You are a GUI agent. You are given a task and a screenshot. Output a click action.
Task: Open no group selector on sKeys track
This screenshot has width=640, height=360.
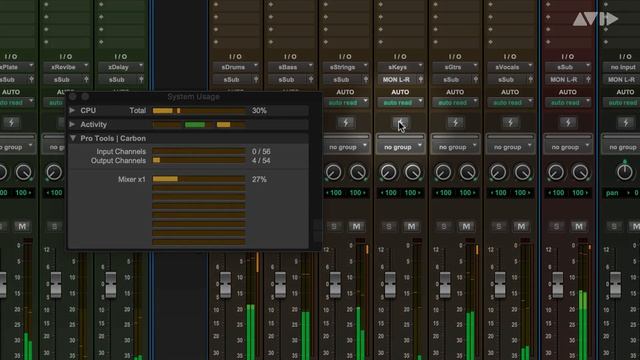(400, 147)
